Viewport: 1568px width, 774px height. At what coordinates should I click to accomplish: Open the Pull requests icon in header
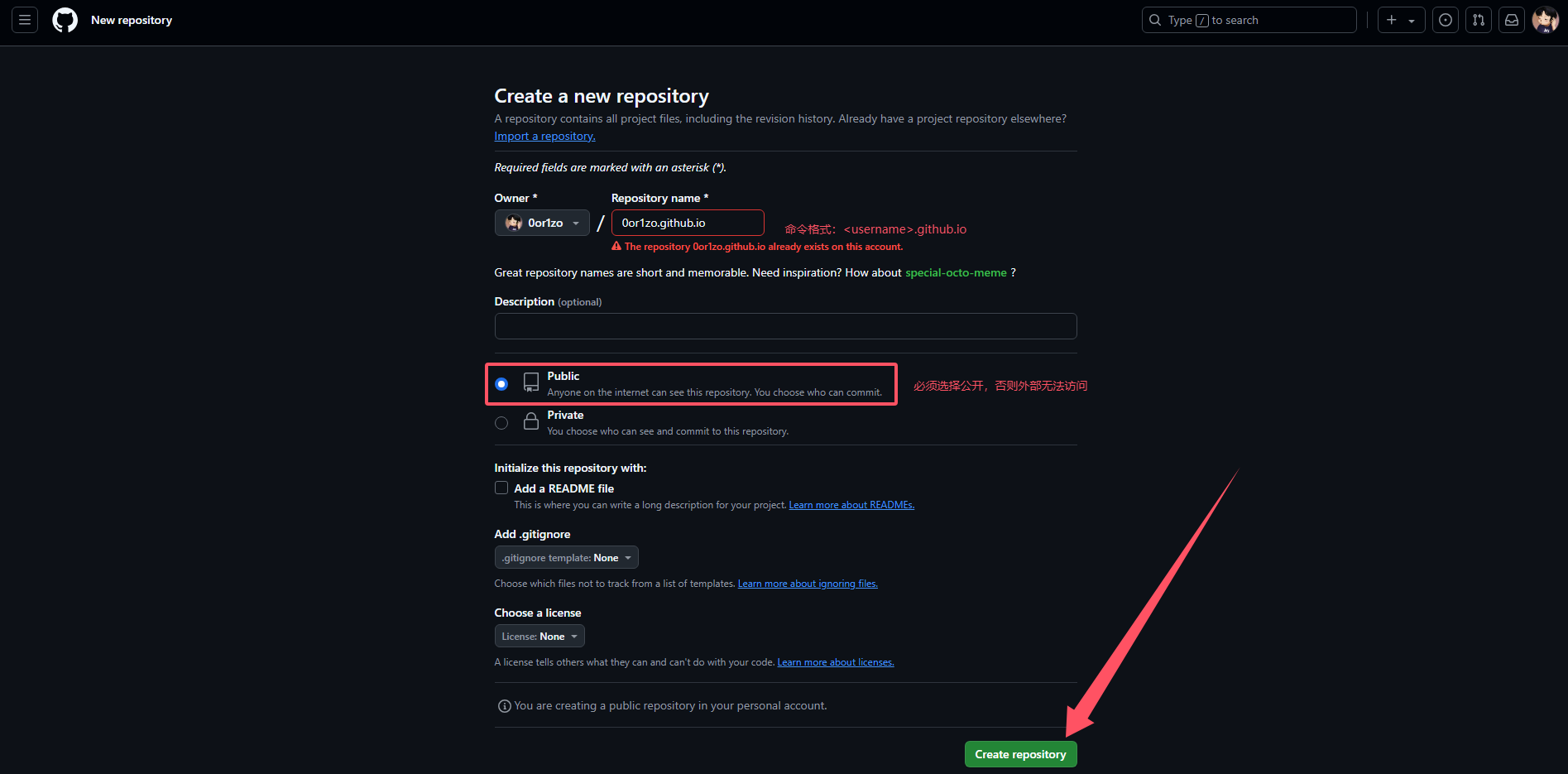(x=1479, y=20)
